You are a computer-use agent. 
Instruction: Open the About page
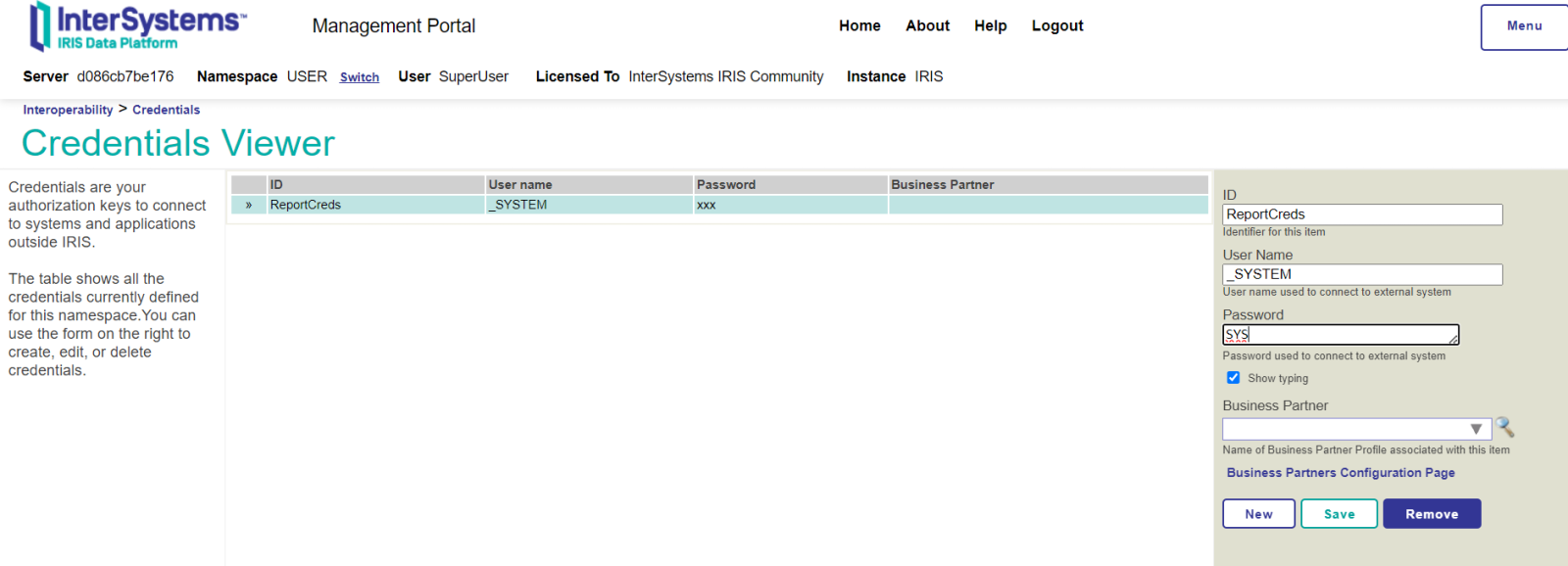pyautogui.click(x=927, y=25)
